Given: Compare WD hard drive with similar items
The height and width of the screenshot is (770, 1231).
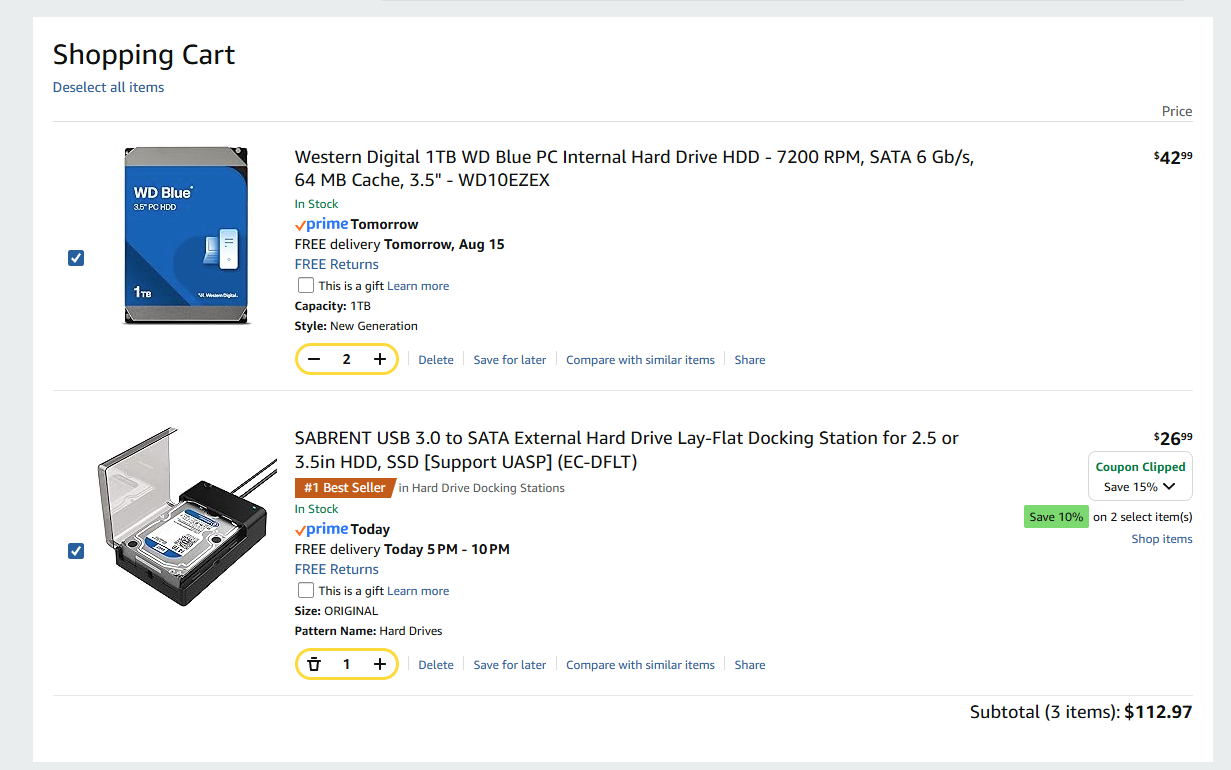Looking at the screenshot, I should pos(640,360).
